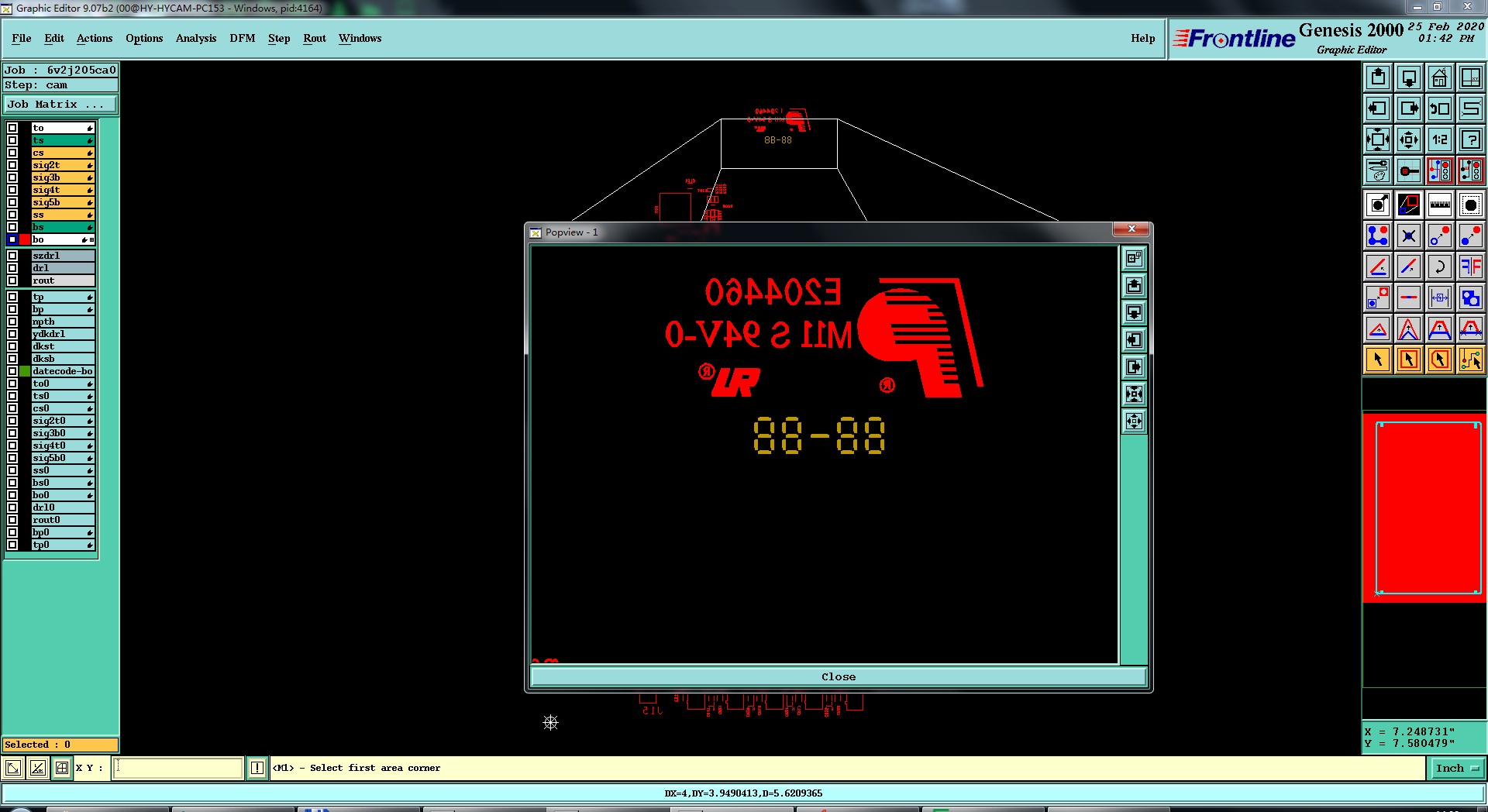Click the exclamation mark icon beside XY field
Image resolution: width=1488 pixels, height=812 pixels.
(257, 768)
